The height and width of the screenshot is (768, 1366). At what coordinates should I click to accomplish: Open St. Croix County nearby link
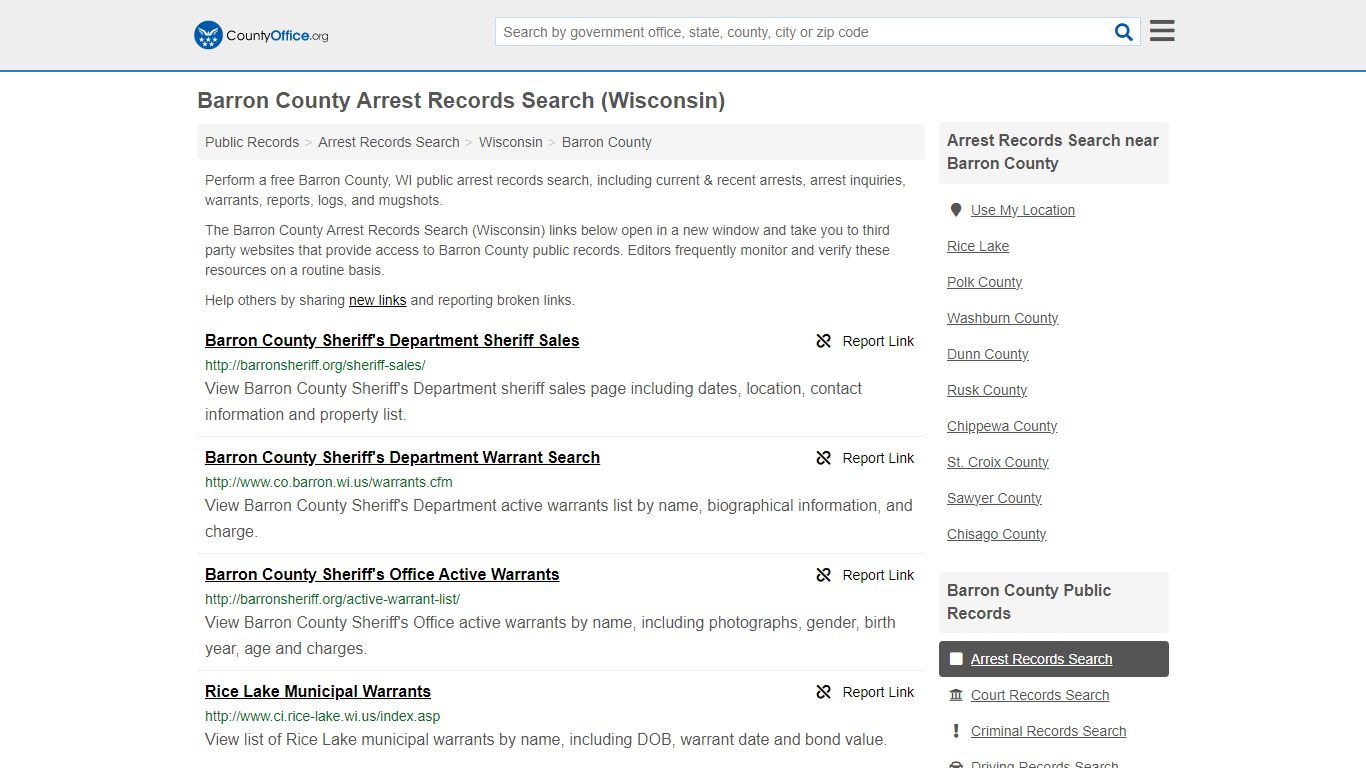[998, 462]
